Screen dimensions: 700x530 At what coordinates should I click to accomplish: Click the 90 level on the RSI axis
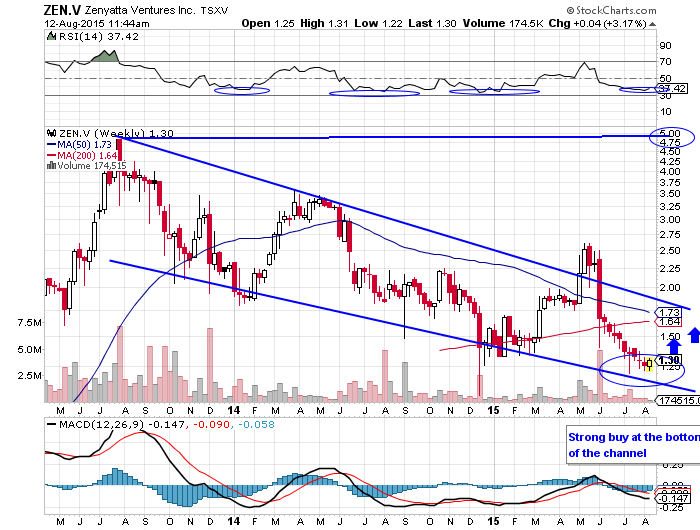point(665,46)
